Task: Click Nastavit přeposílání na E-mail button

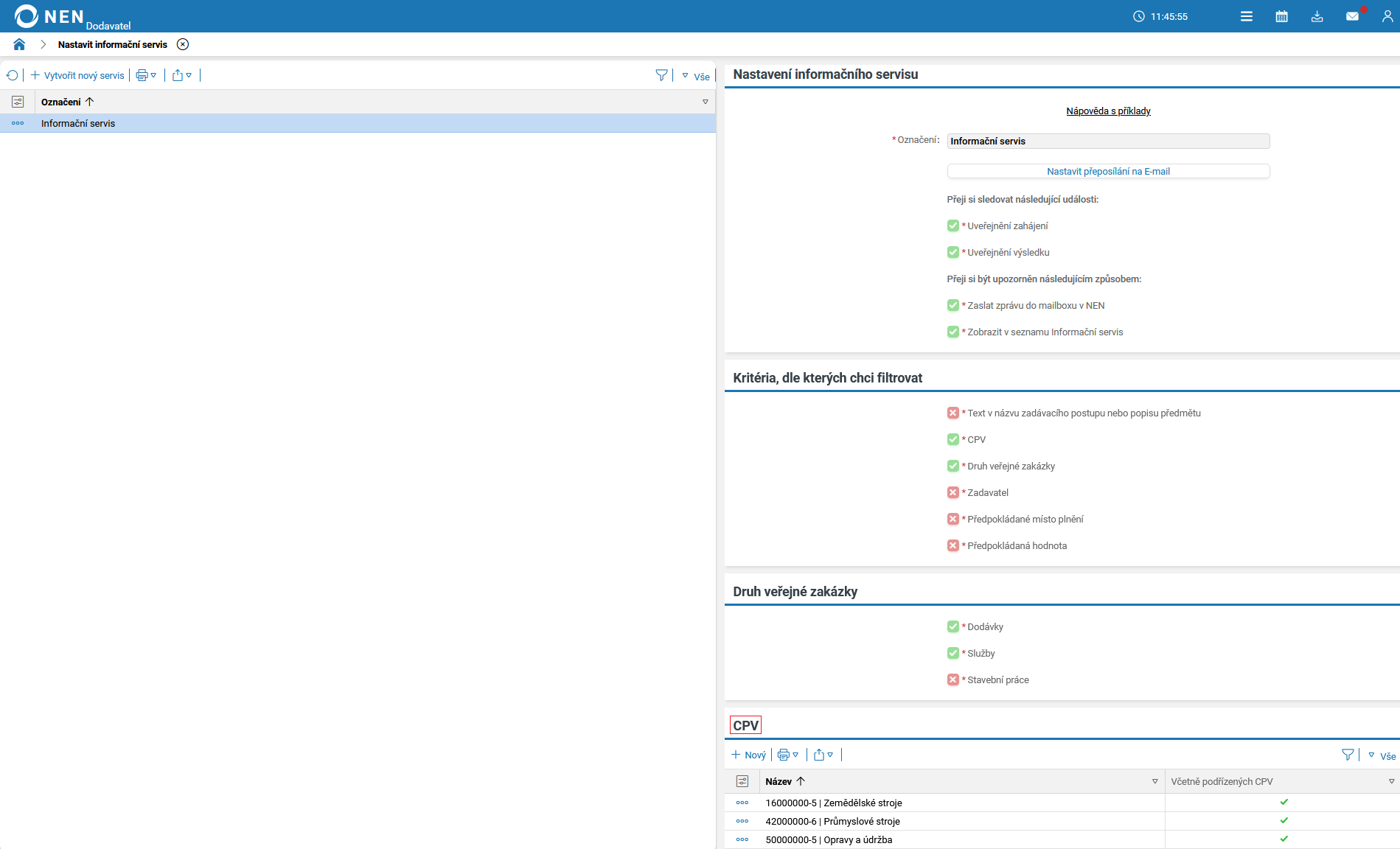Action: [x=1107, y=171]
